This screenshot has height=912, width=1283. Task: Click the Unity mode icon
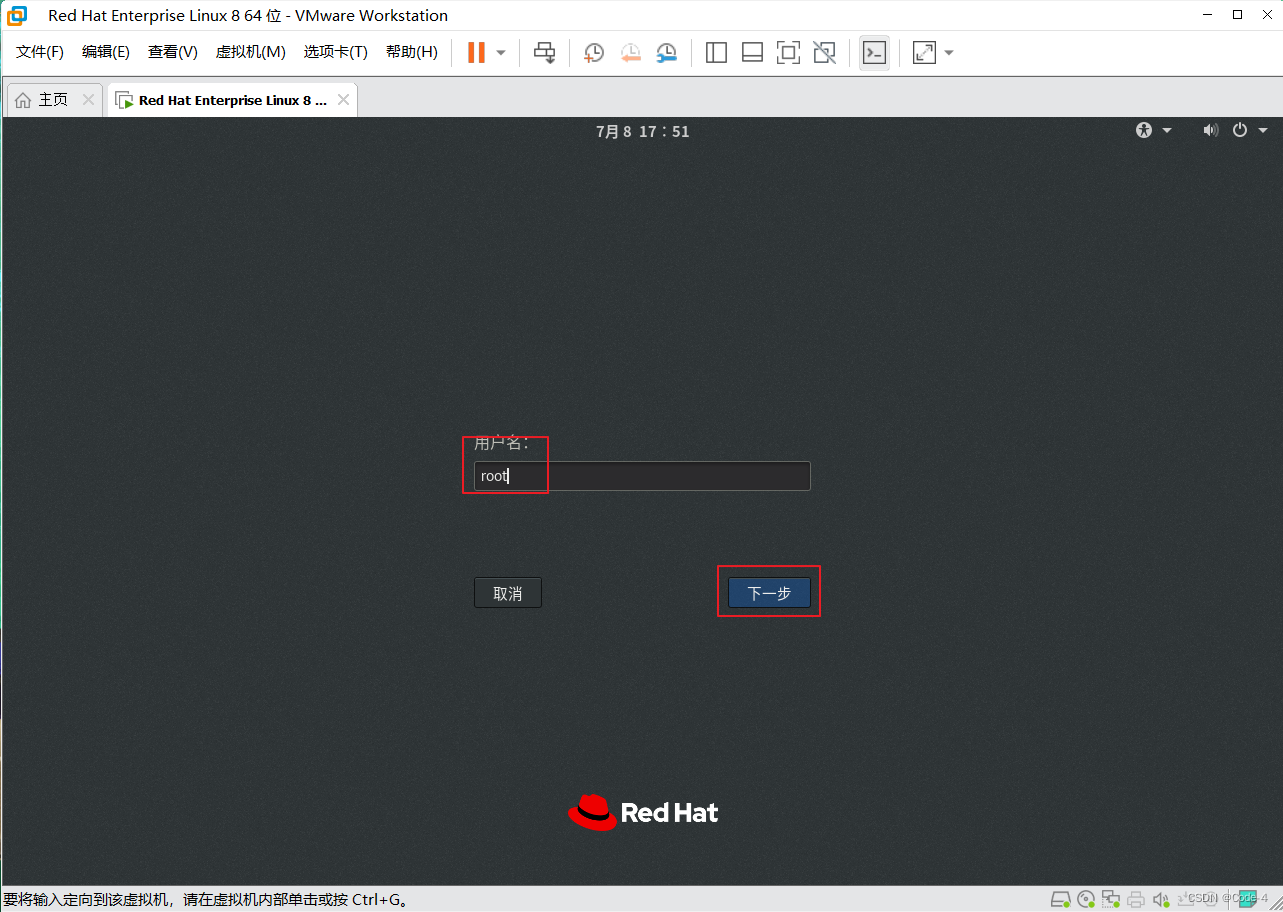click(824, 52)
